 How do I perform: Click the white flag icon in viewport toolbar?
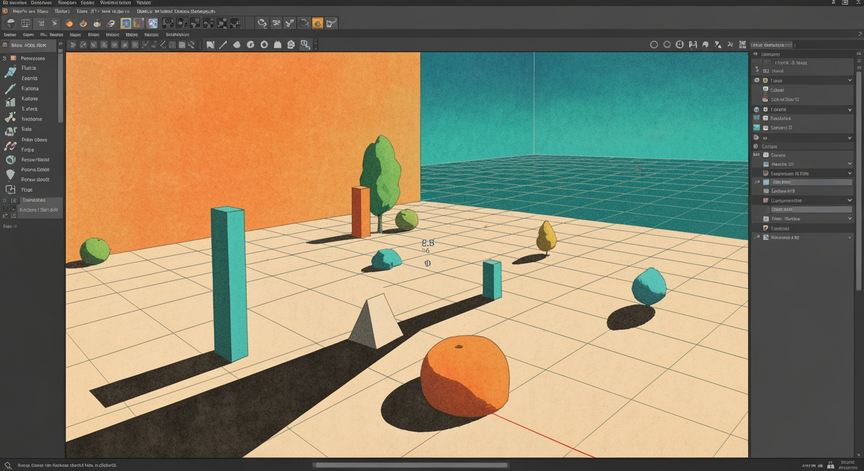(x=210, y=45)
